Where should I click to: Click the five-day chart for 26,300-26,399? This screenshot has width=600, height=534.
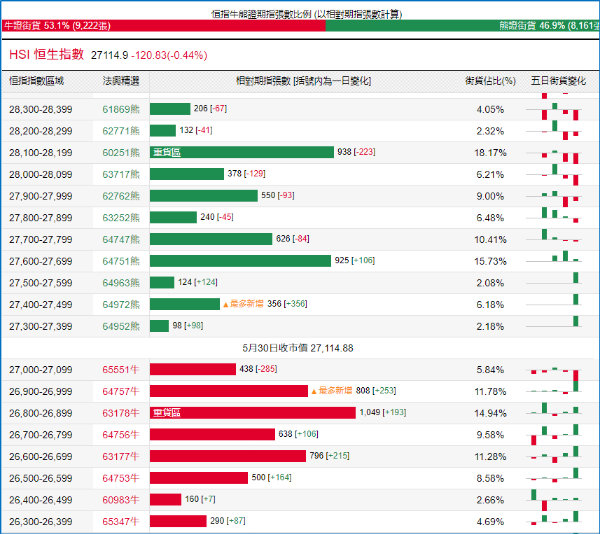554,518
